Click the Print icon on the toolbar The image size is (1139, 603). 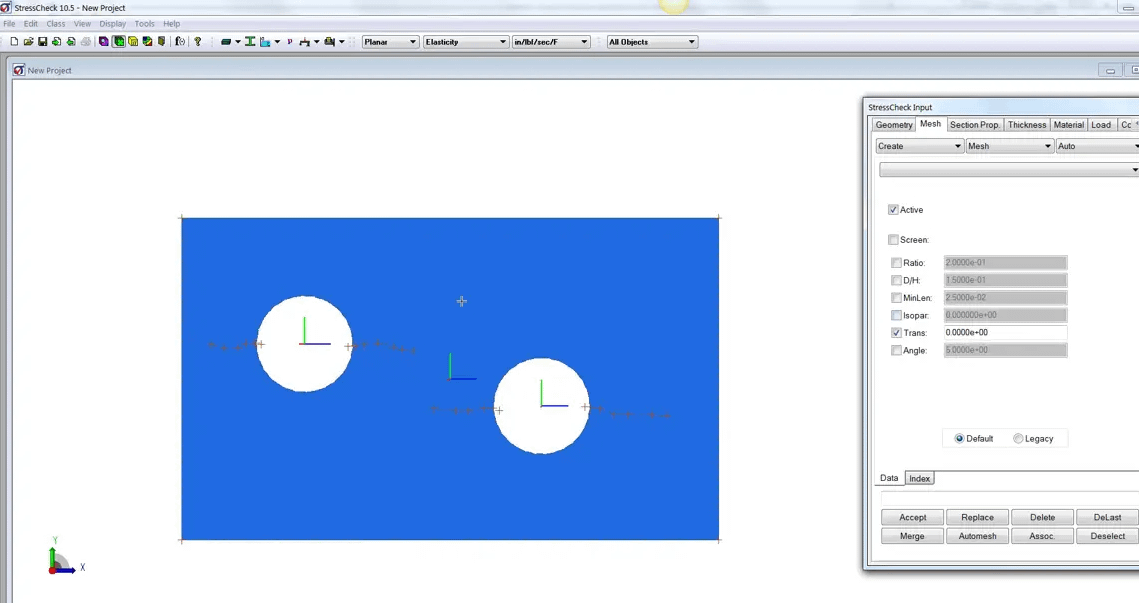(x=87, y=42)
